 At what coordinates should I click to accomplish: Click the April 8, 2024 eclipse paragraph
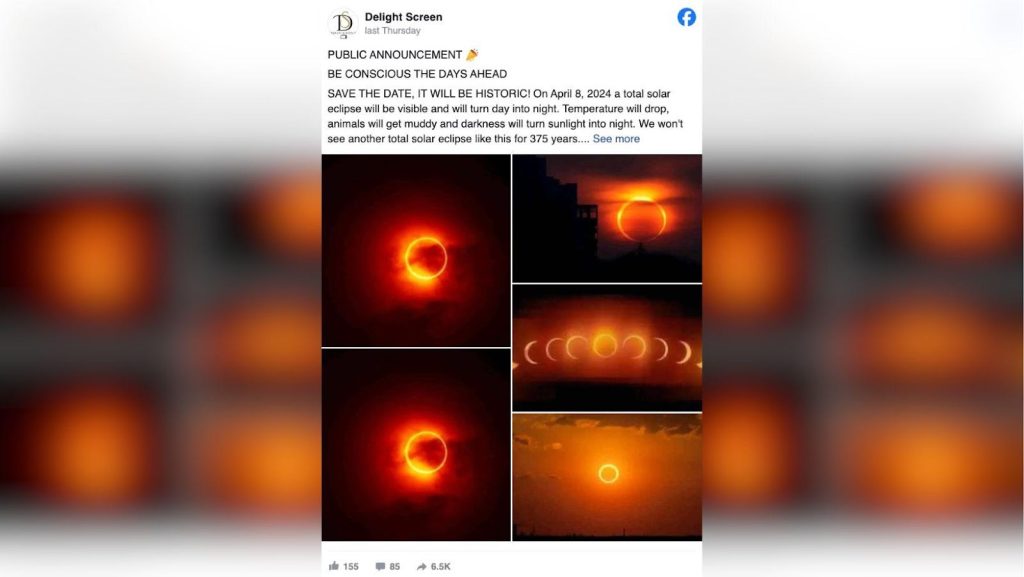pyautogui.click(x=505, y=116)
